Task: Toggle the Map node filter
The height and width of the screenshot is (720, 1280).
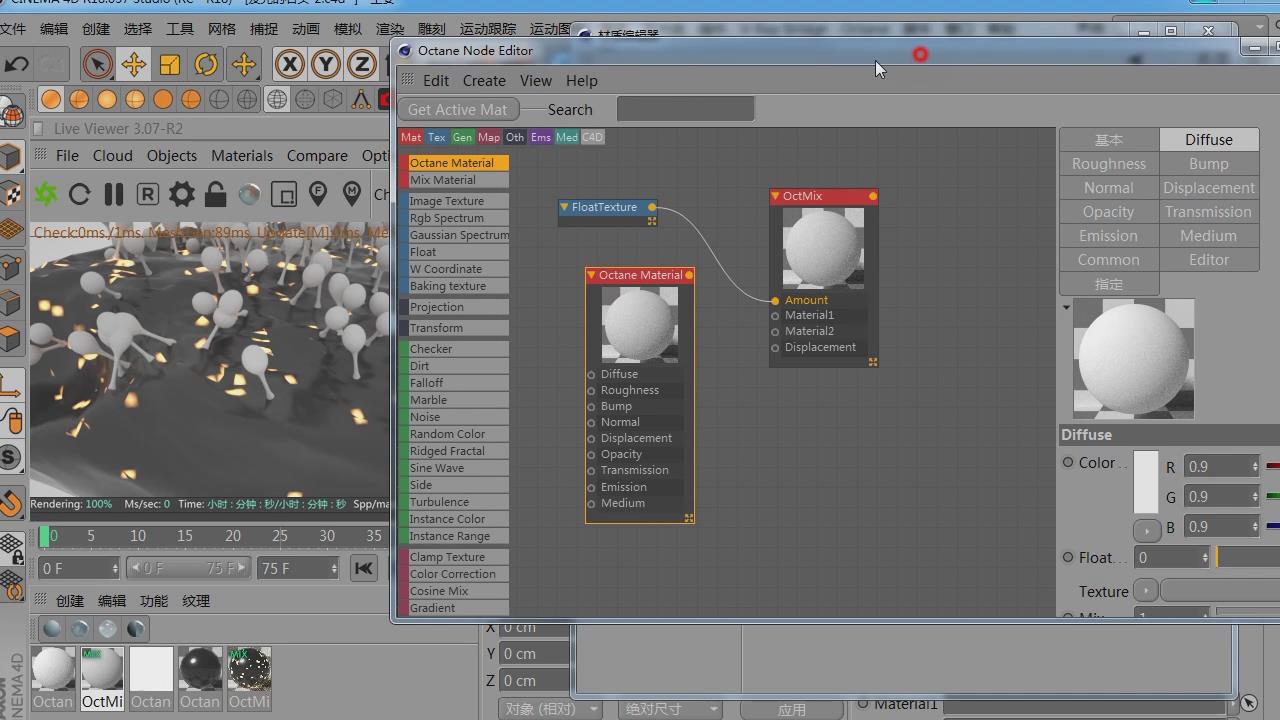Action: pos(489,137)
